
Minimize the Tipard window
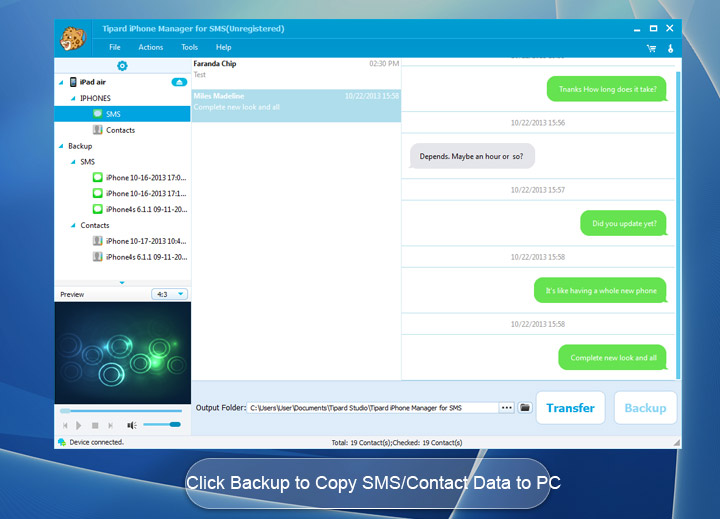636,29
